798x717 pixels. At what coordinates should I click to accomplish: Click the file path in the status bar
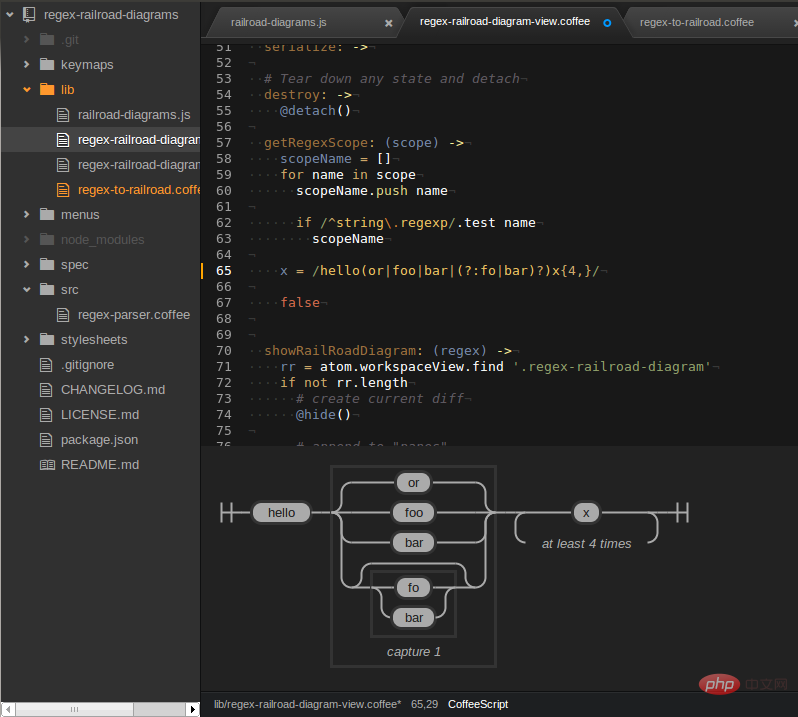click(307, 704)
